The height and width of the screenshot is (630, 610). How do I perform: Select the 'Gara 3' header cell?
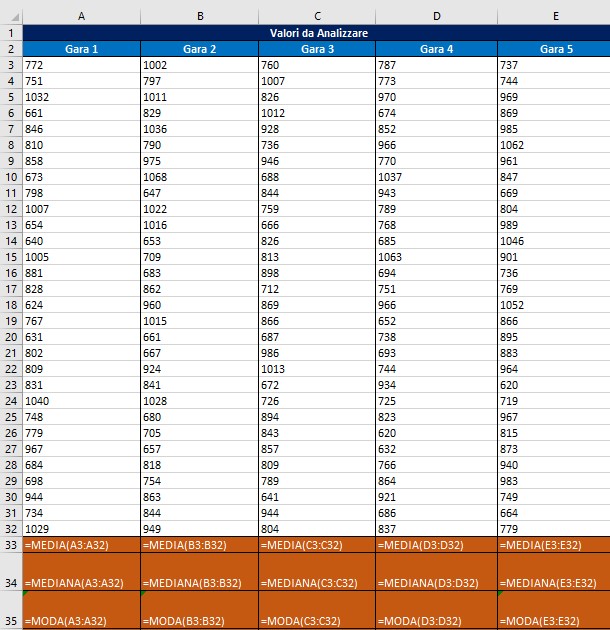point(317,49)
